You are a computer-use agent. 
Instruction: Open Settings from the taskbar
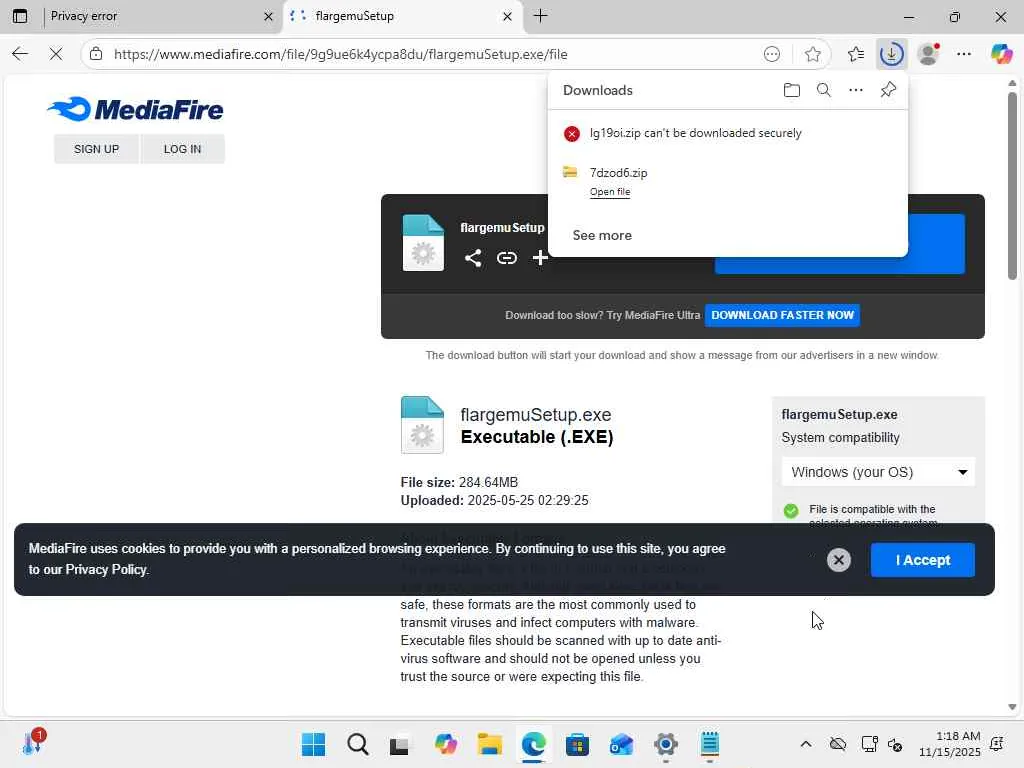(665, 744)
